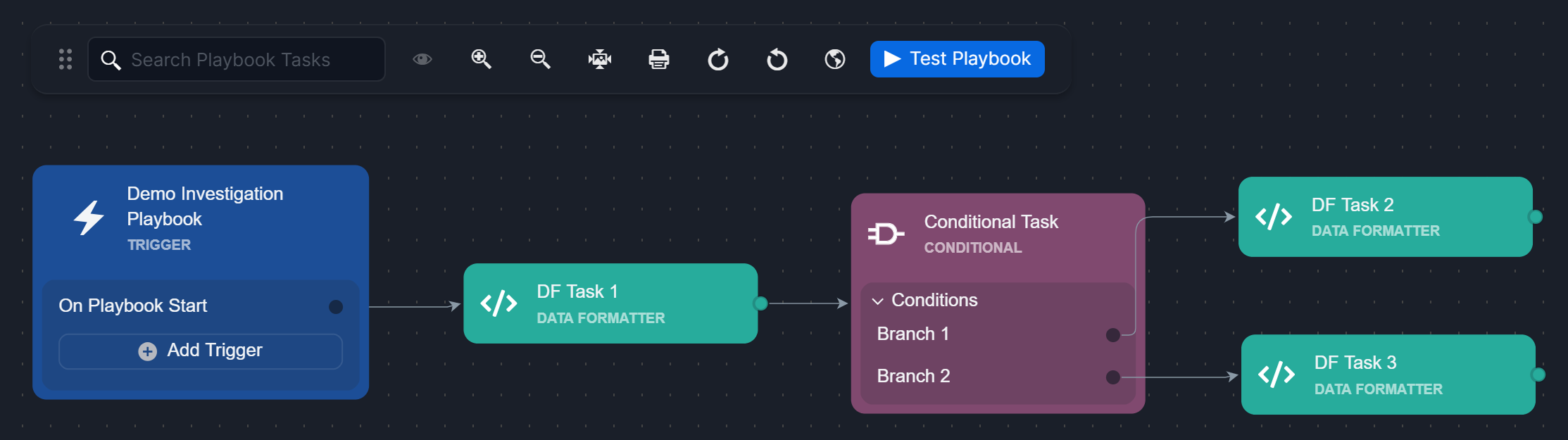The height and width of the screenshot is (440, 1568).
Task: Click the globe icon in toolbar
Action: 835,59
